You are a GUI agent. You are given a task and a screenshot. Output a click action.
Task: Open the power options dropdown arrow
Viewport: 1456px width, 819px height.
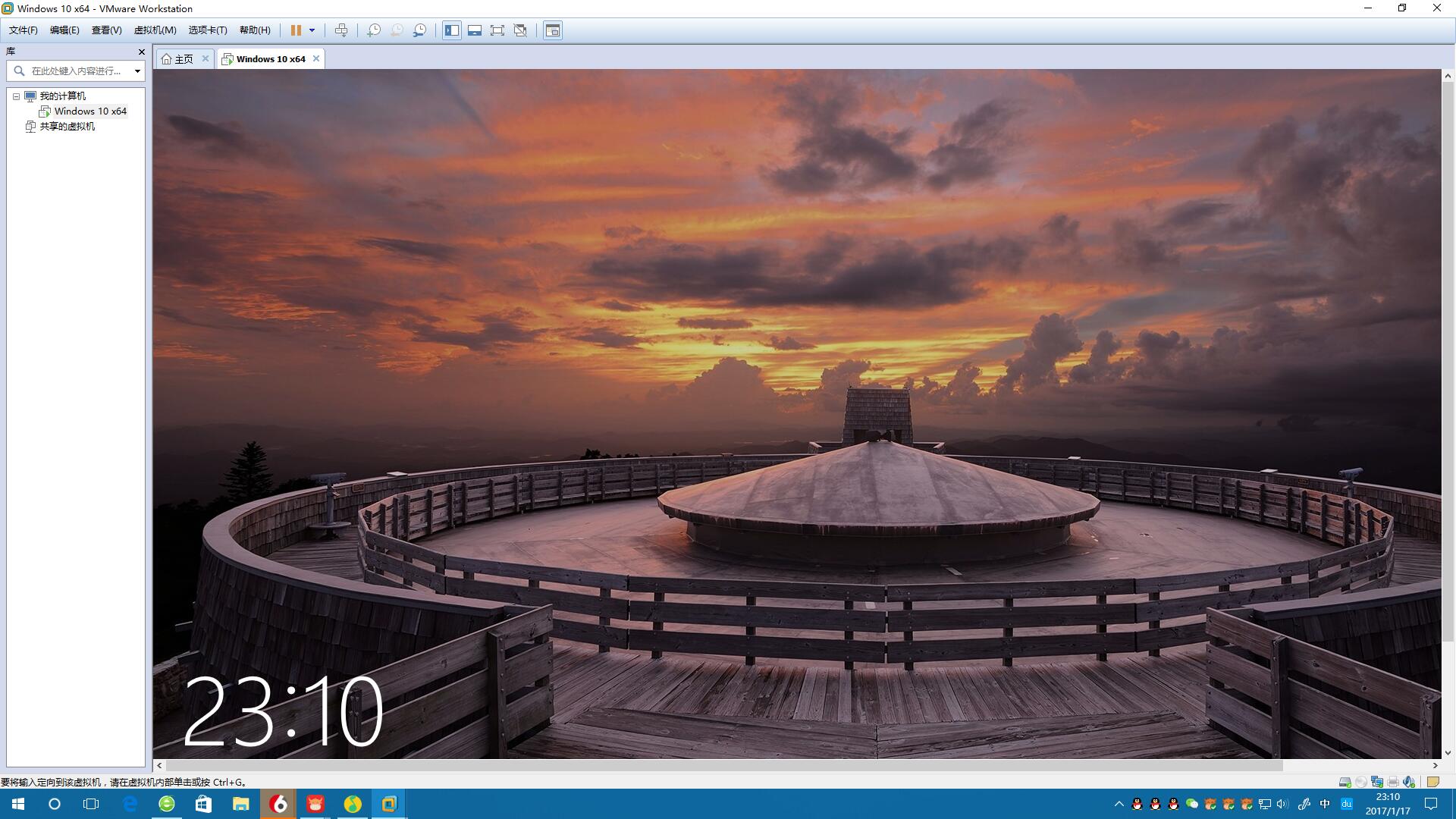click(312, 30)
